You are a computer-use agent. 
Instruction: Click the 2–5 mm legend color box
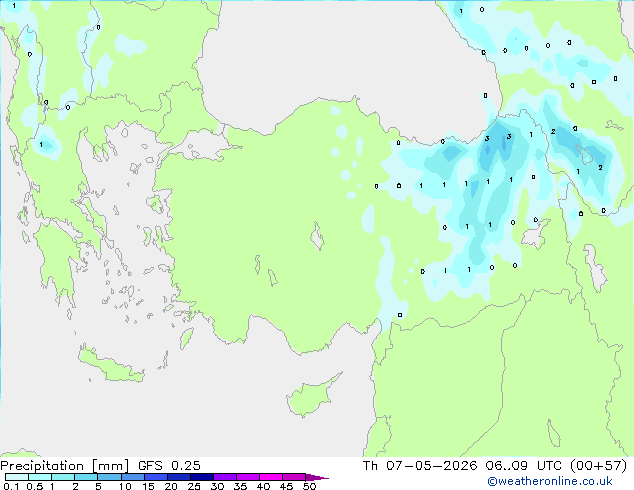87,477
